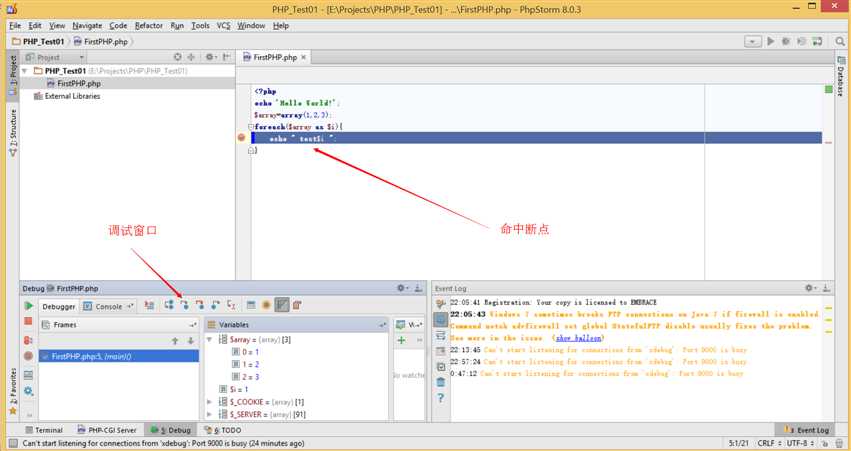
Task: Open Project panel settings gear
Action: [210, 57]
